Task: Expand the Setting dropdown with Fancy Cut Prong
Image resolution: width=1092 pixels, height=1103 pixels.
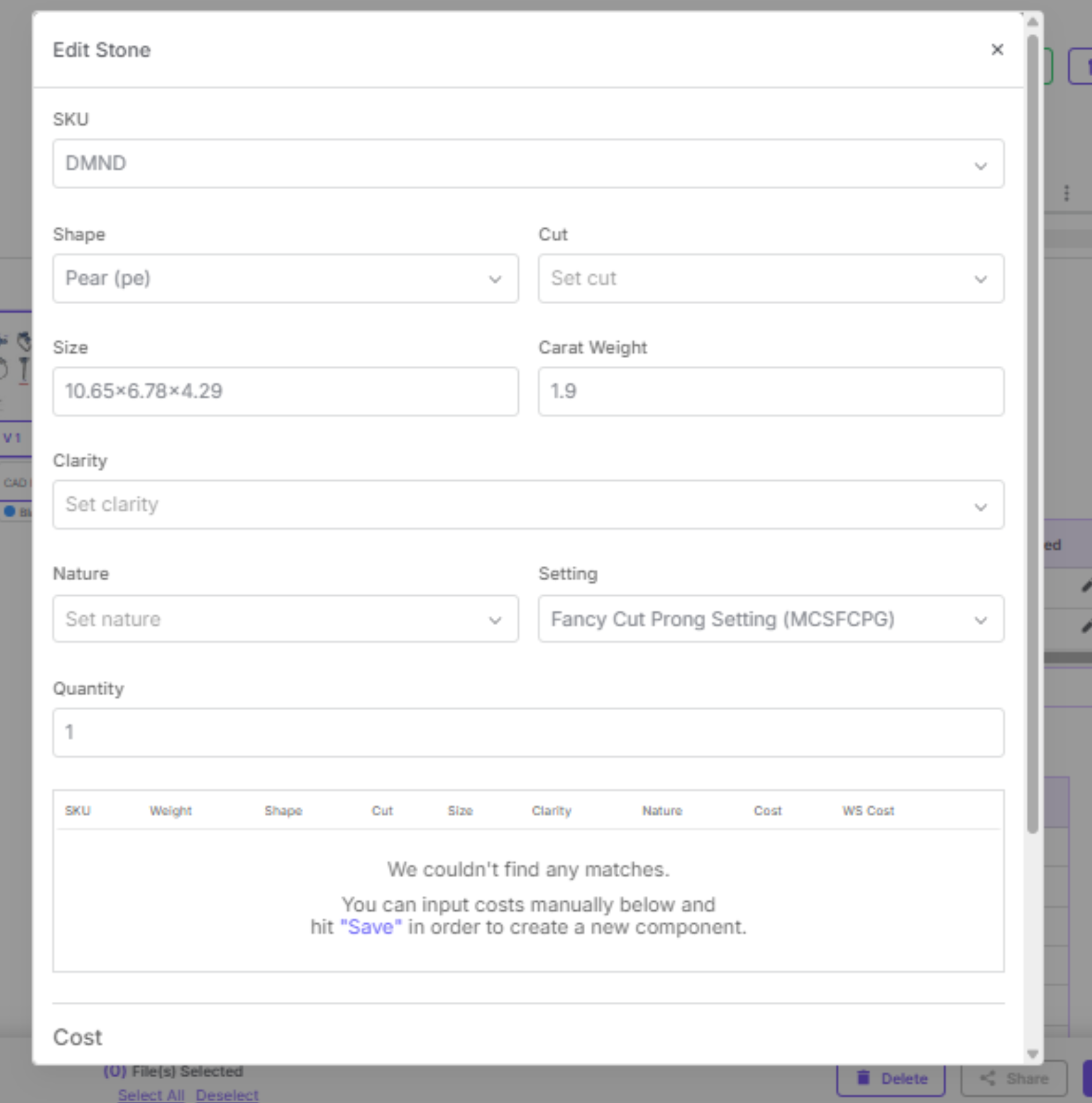Action: click(x=770, y=619)
